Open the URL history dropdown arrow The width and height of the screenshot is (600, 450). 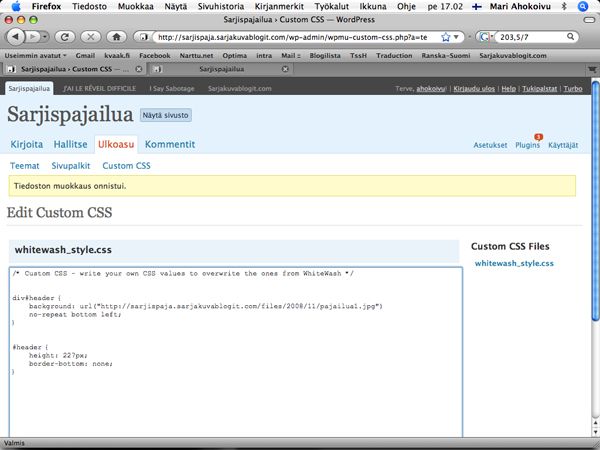[x=456, y=37]
